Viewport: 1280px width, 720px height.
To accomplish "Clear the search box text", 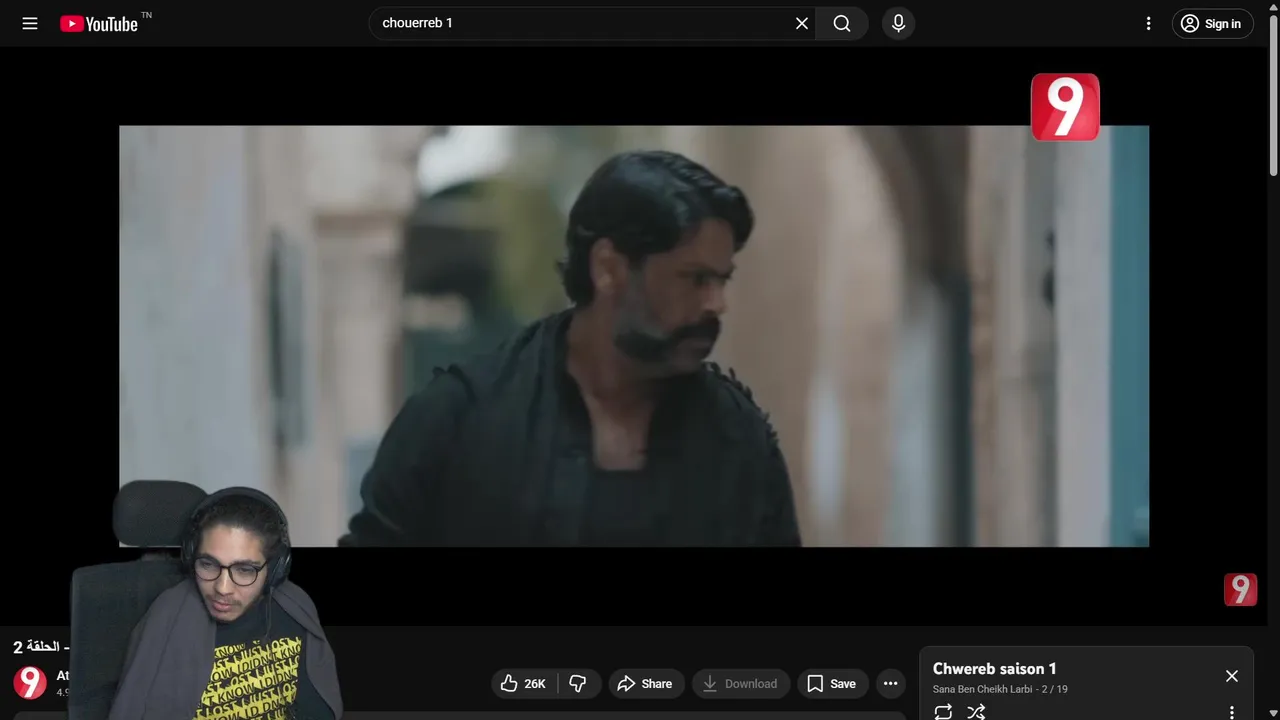I will [802, 23].
